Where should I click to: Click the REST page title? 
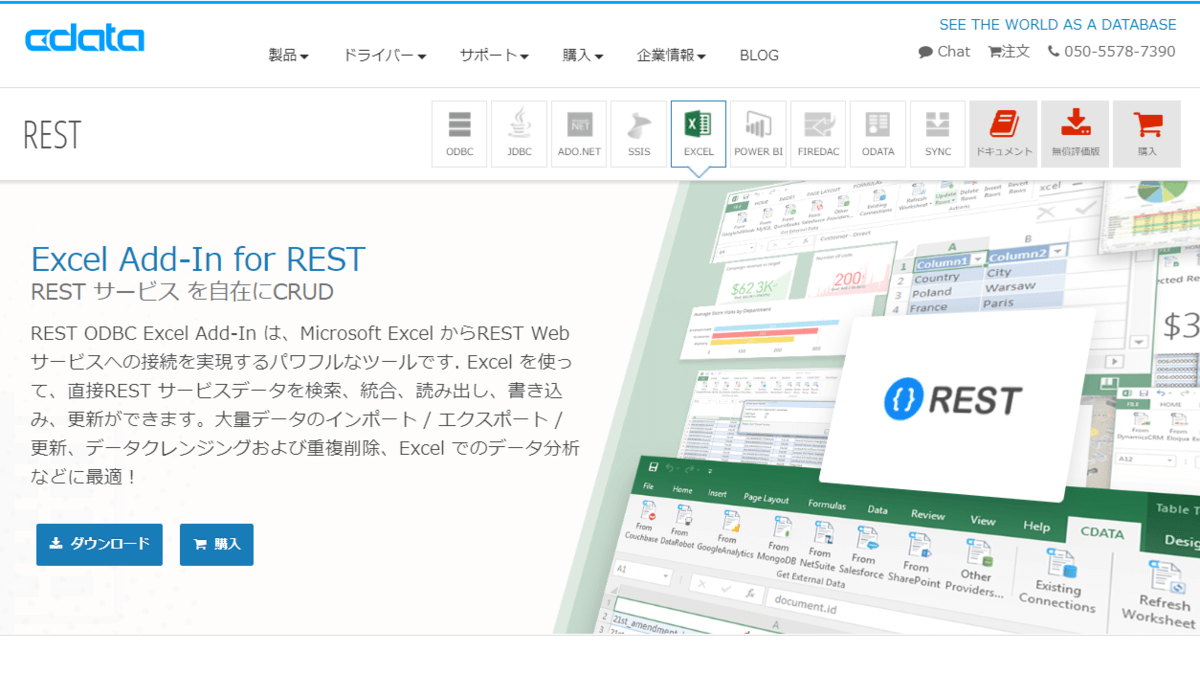point(52,134)
